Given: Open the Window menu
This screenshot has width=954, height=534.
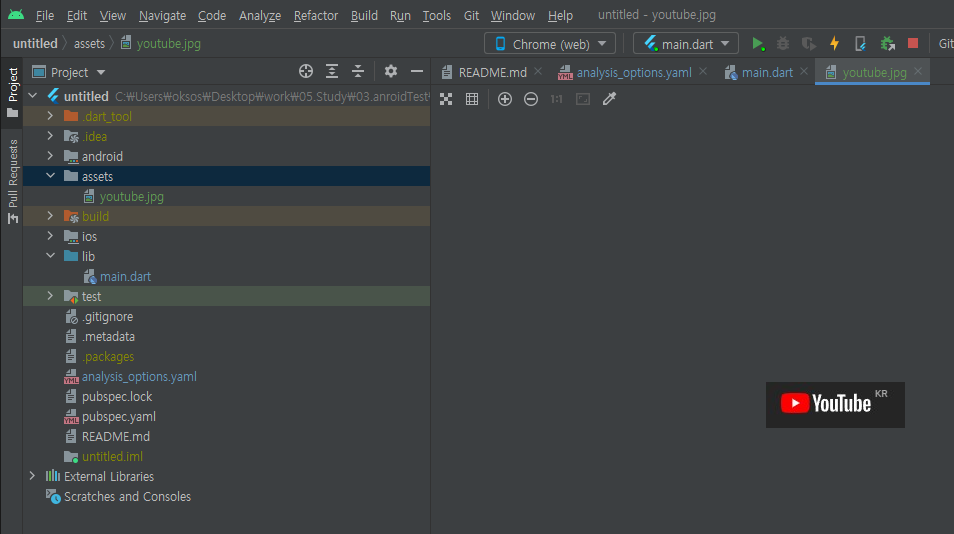Looking at the screenshot, I should (x=512, y=16).
